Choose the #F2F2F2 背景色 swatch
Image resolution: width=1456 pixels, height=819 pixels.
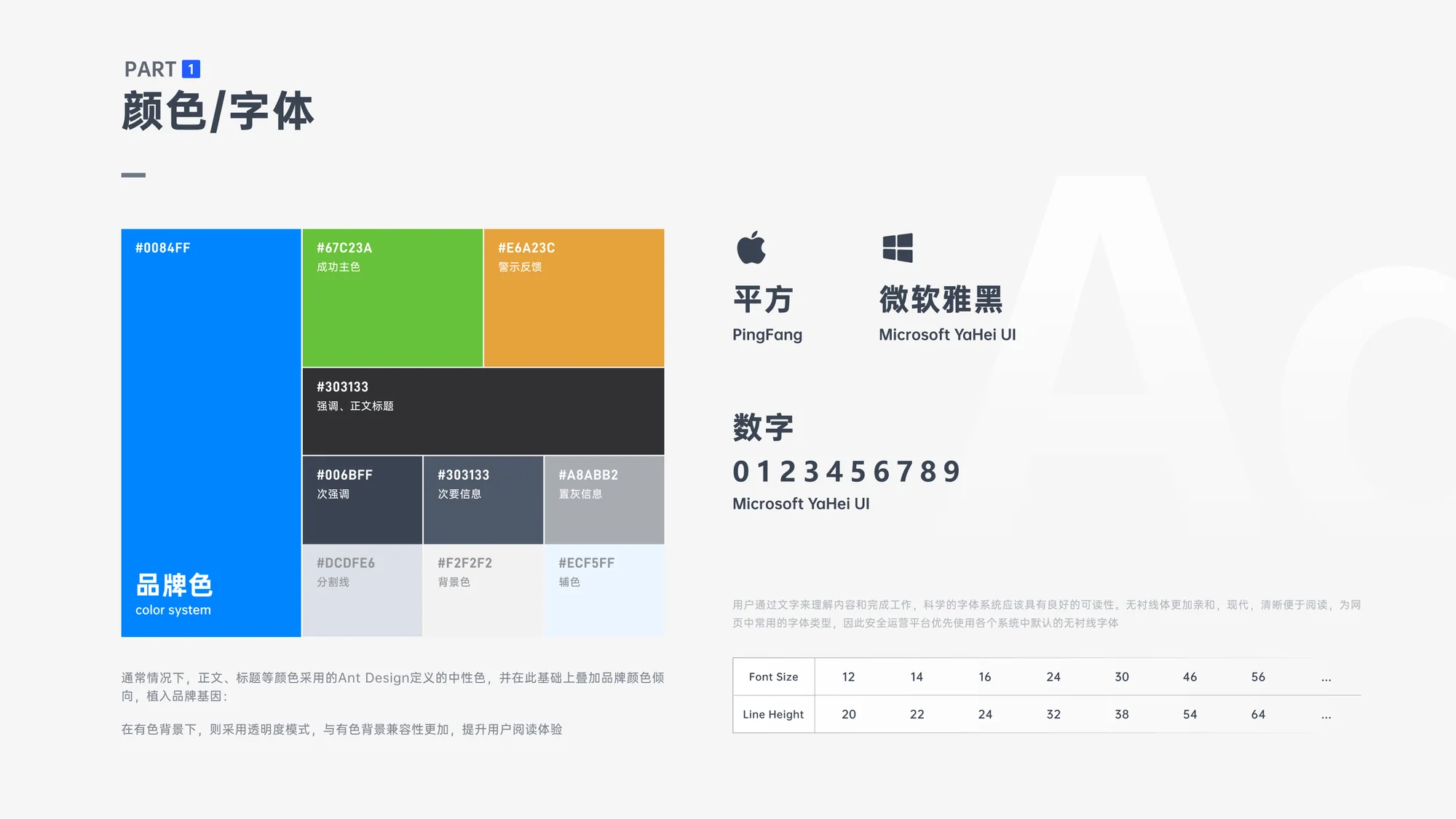pos(483,590)
